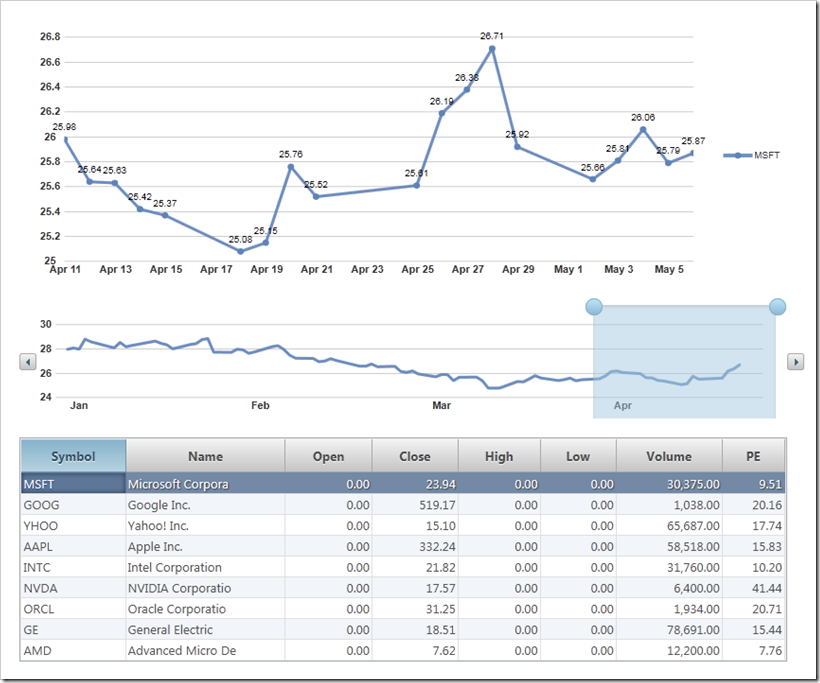Click the 26.71 peak data point
820x683 pixels.
click(x=492, y=49)
